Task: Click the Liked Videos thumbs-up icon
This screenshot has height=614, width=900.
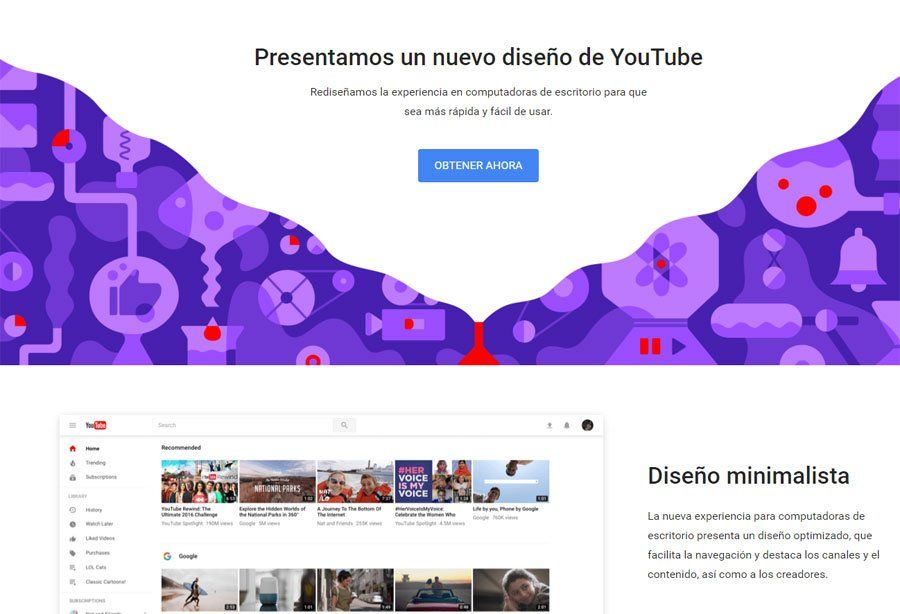Action: coord(72,538)
